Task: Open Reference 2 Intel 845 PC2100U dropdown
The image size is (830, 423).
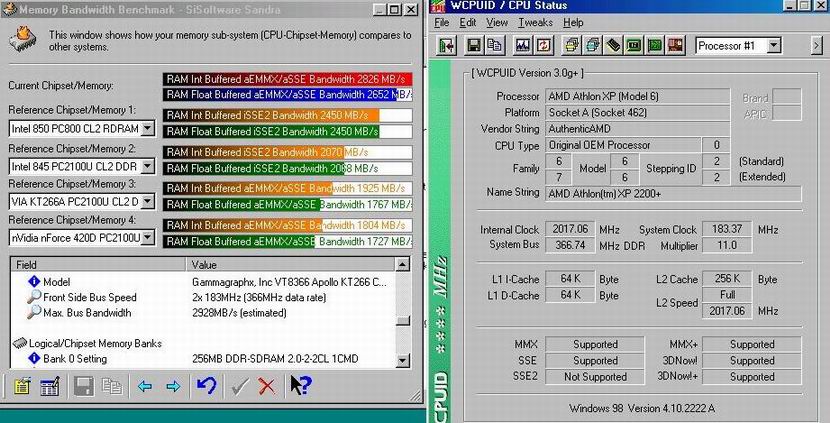Action: [148, 166]
